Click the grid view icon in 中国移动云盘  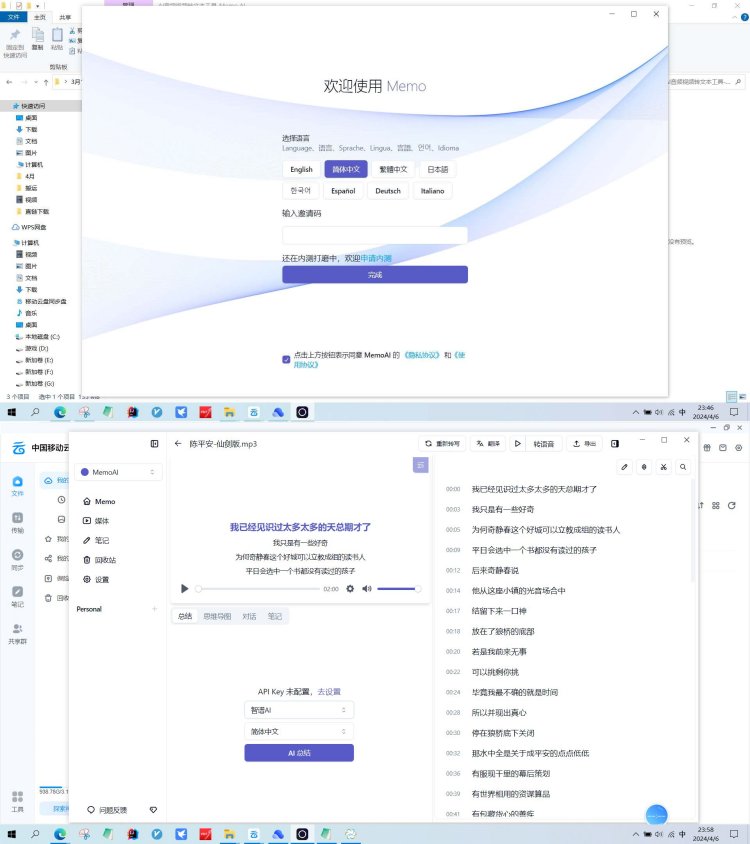[x=716, y=505]
